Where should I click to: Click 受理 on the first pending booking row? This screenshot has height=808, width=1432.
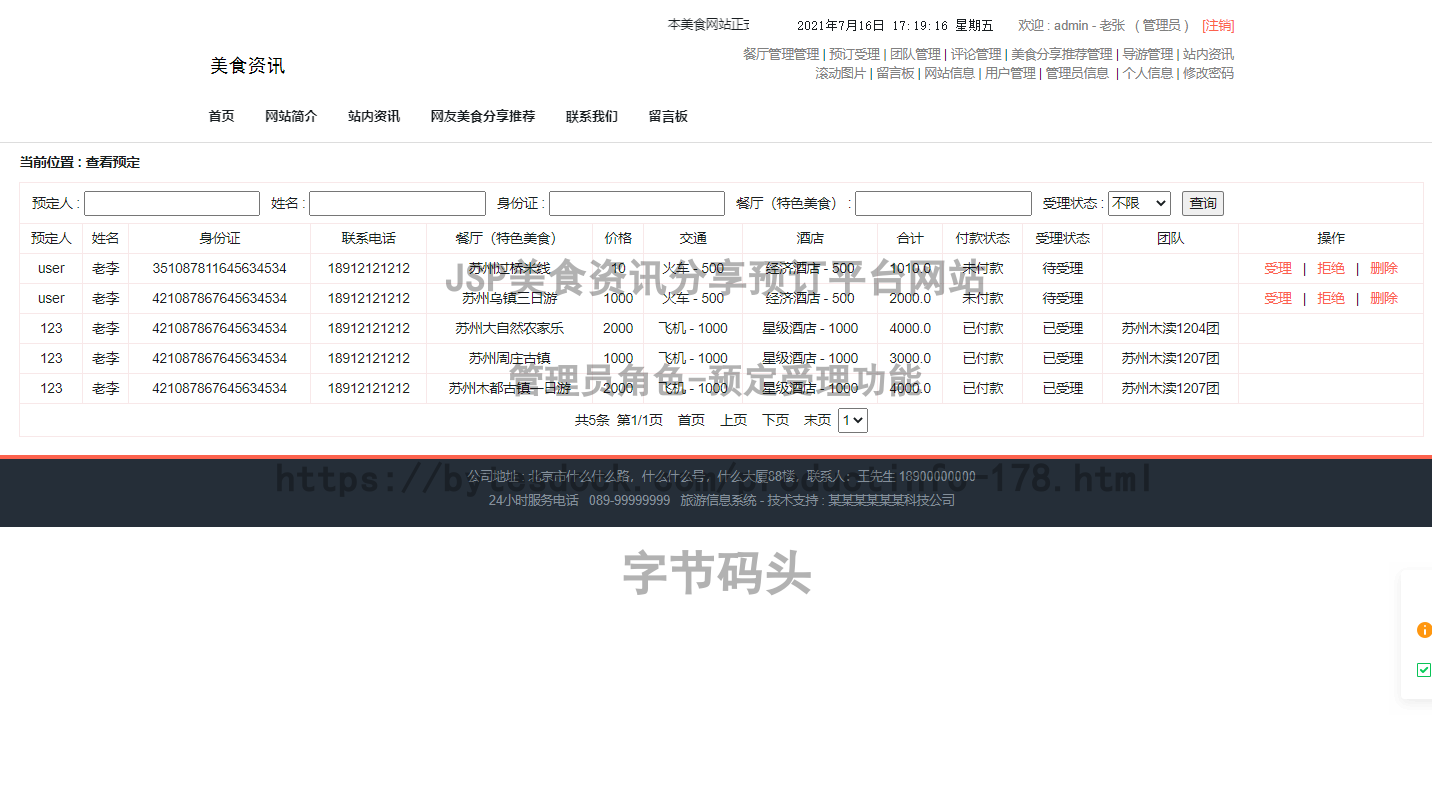click(x=1277, y=268)
